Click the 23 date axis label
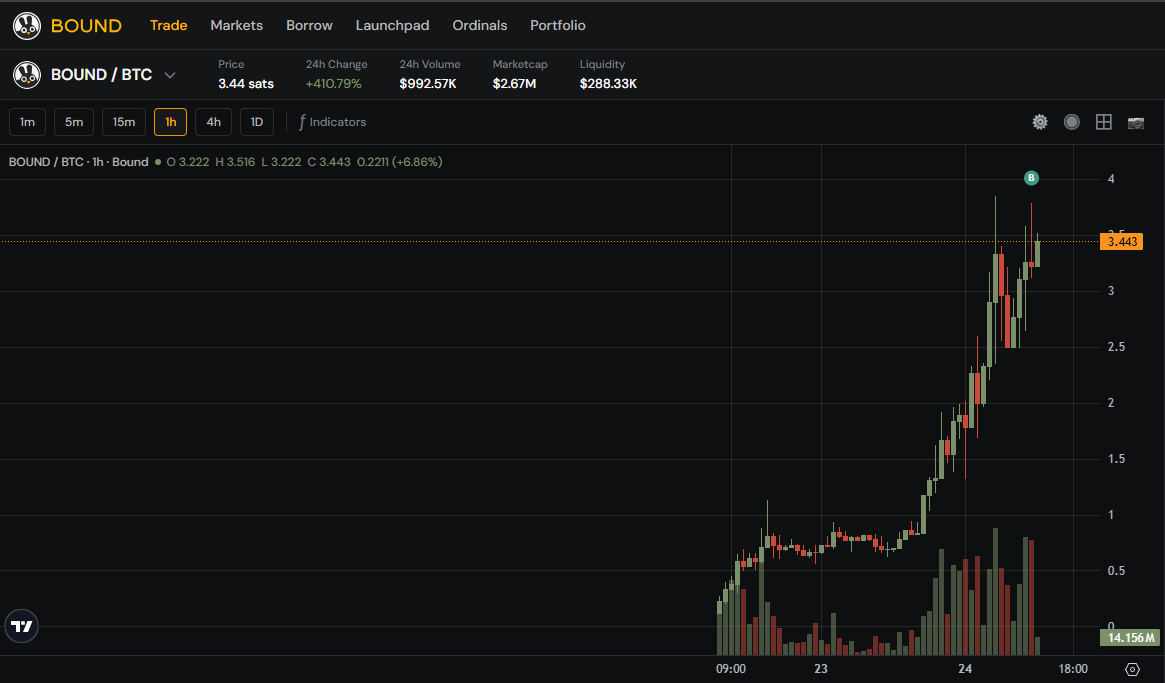Image resolution: width=1165 pixels, height=683 pixels. [x=821, y=669]
